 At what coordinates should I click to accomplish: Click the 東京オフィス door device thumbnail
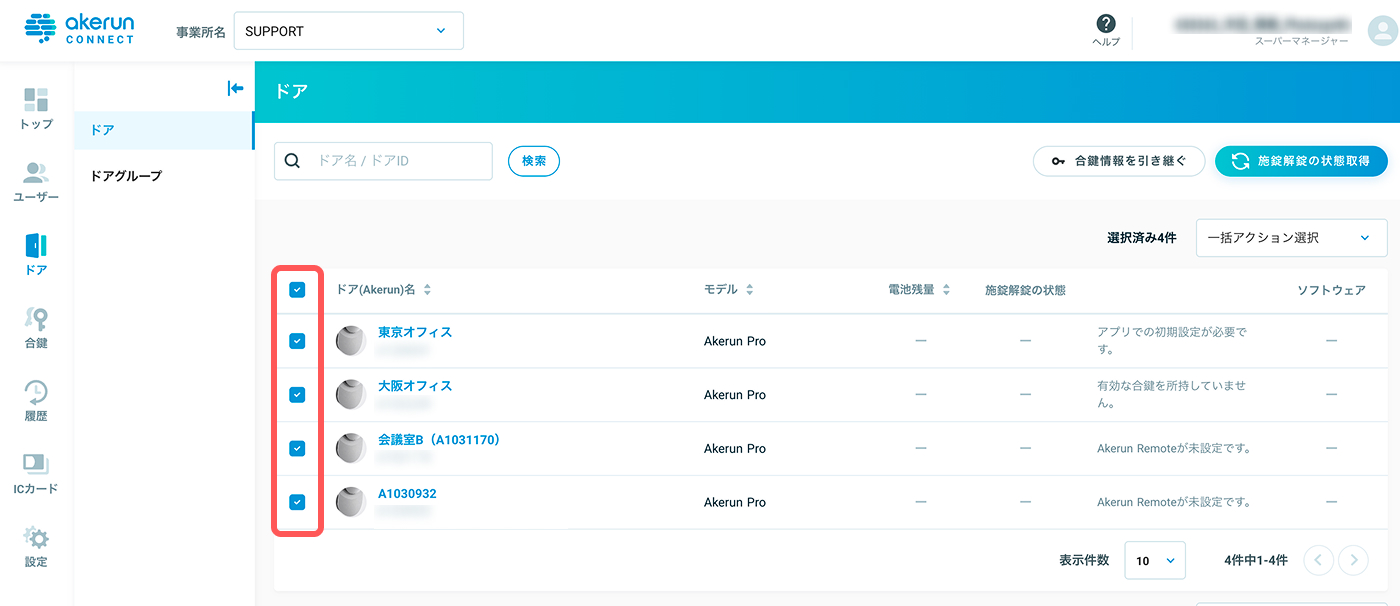[351, 341]
